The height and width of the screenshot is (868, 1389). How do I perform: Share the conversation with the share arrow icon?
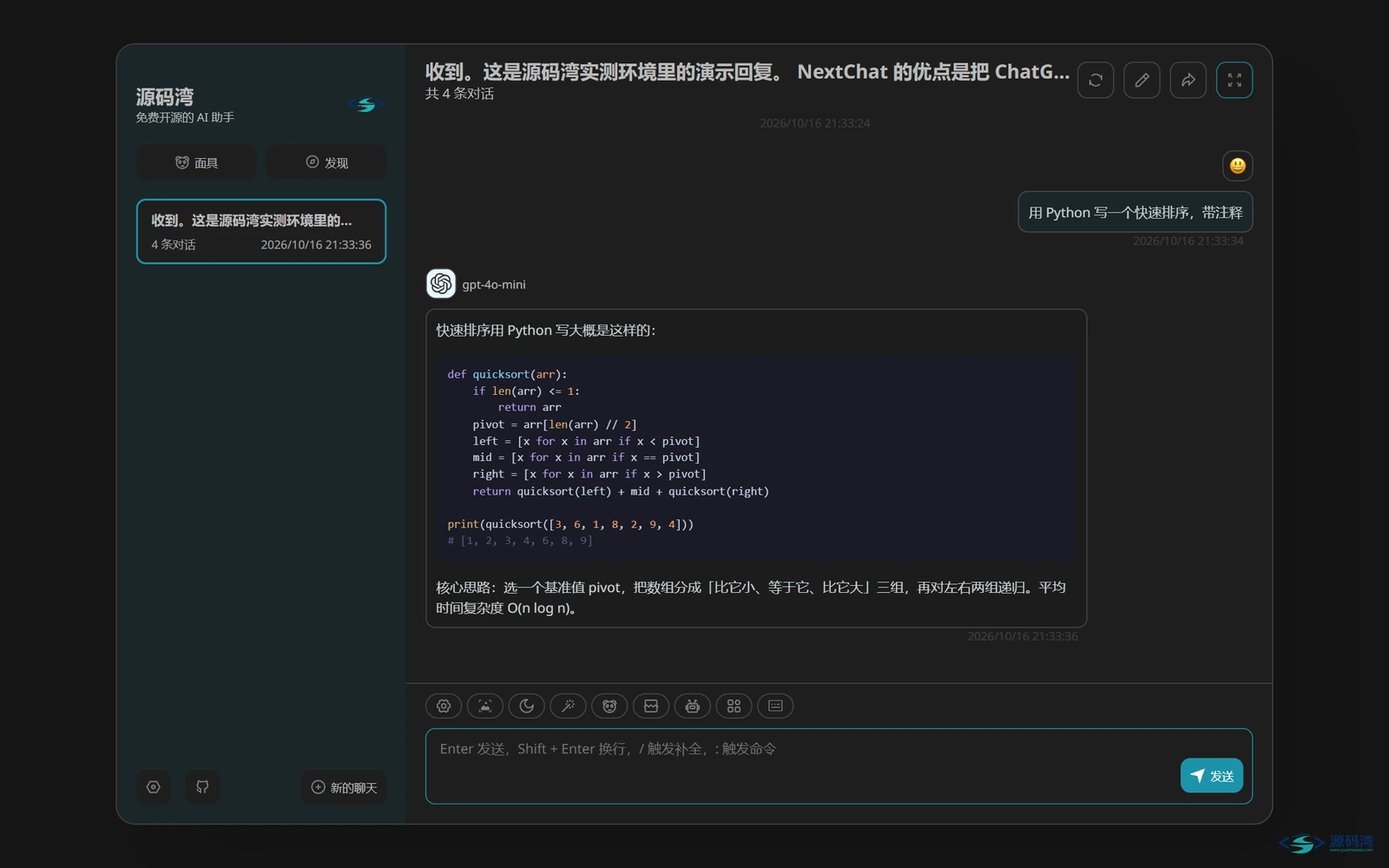[1188, 80]
